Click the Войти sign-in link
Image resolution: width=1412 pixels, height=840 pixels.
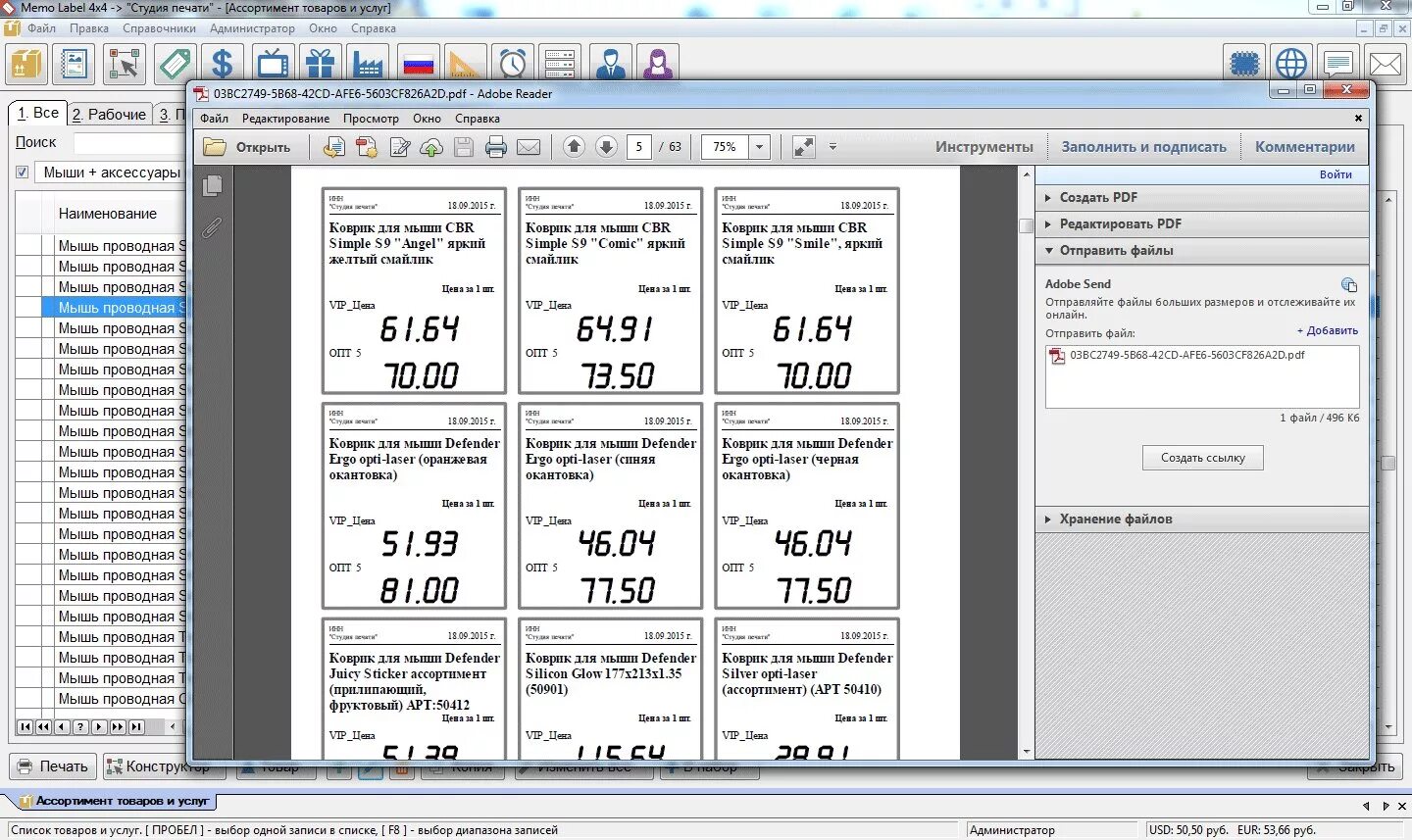pos(1336,174)
